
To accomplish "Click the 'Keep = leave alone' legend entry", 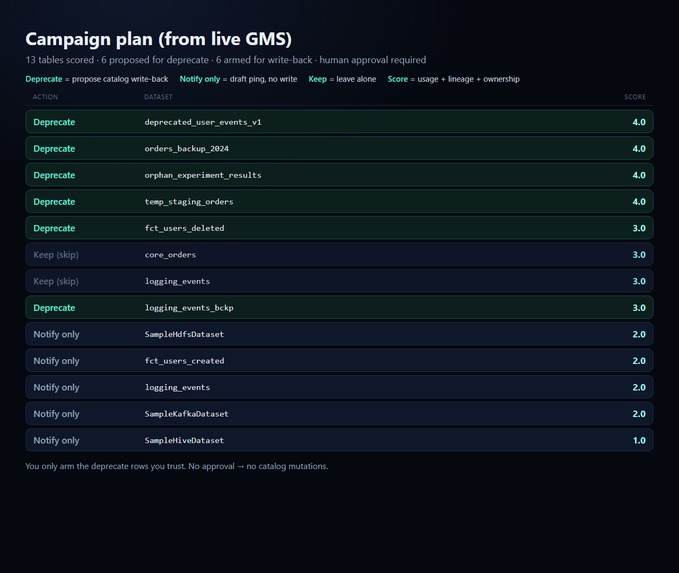I will [x=342, y=79].
